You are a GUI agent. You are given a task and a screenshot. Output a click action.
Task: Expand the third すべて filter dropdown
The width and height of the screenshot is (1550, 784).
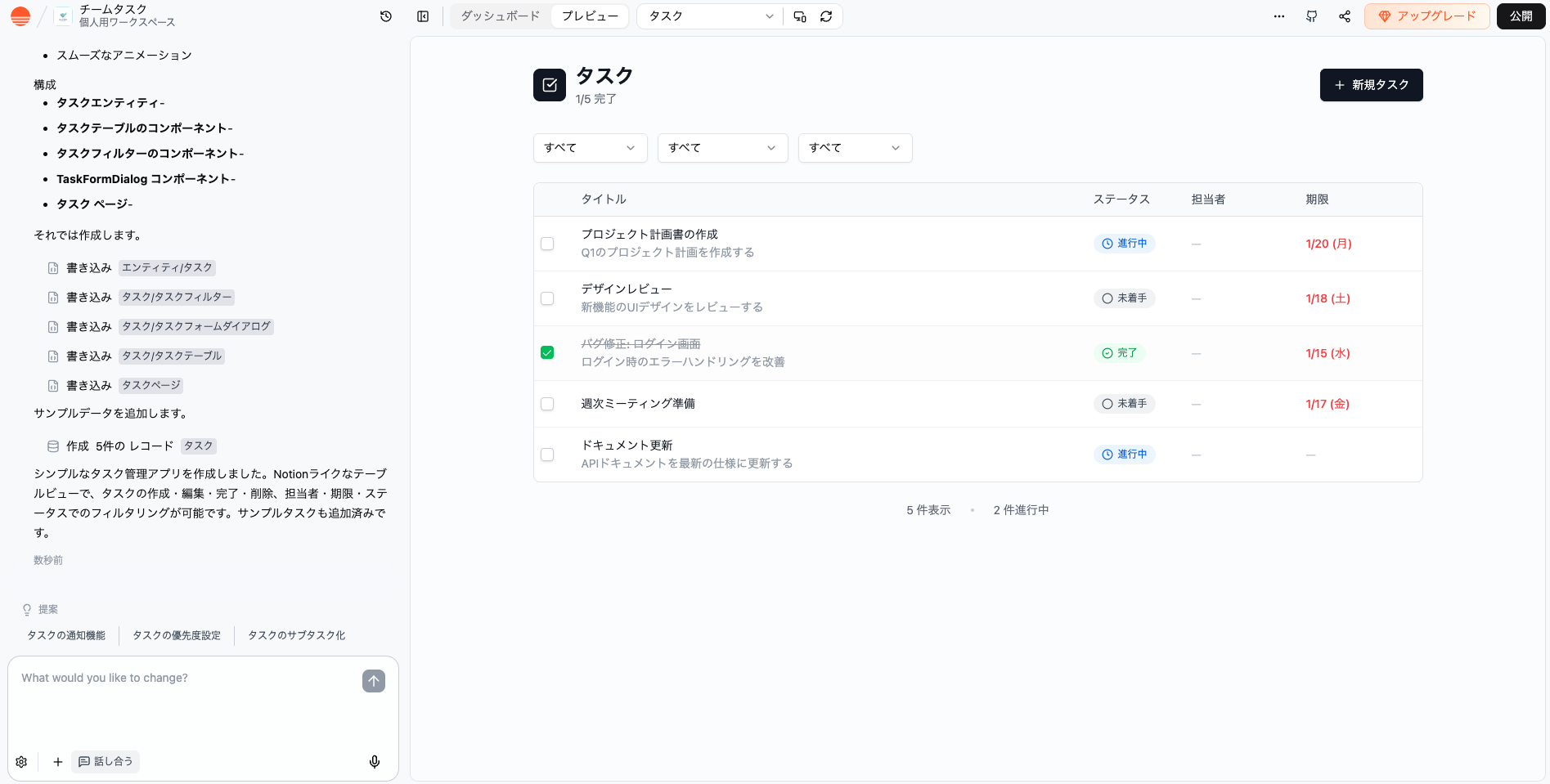click(855, 148)
